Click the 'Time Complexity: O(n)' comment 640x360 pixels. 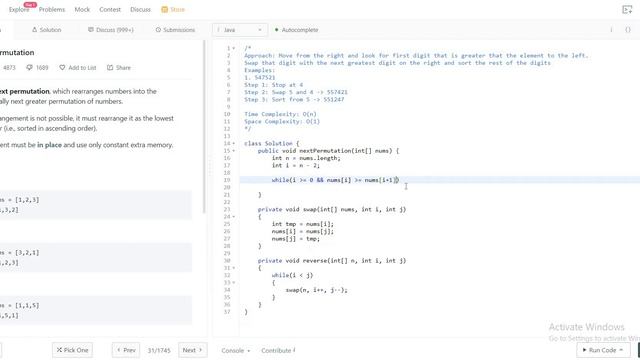tap(280, 114)
